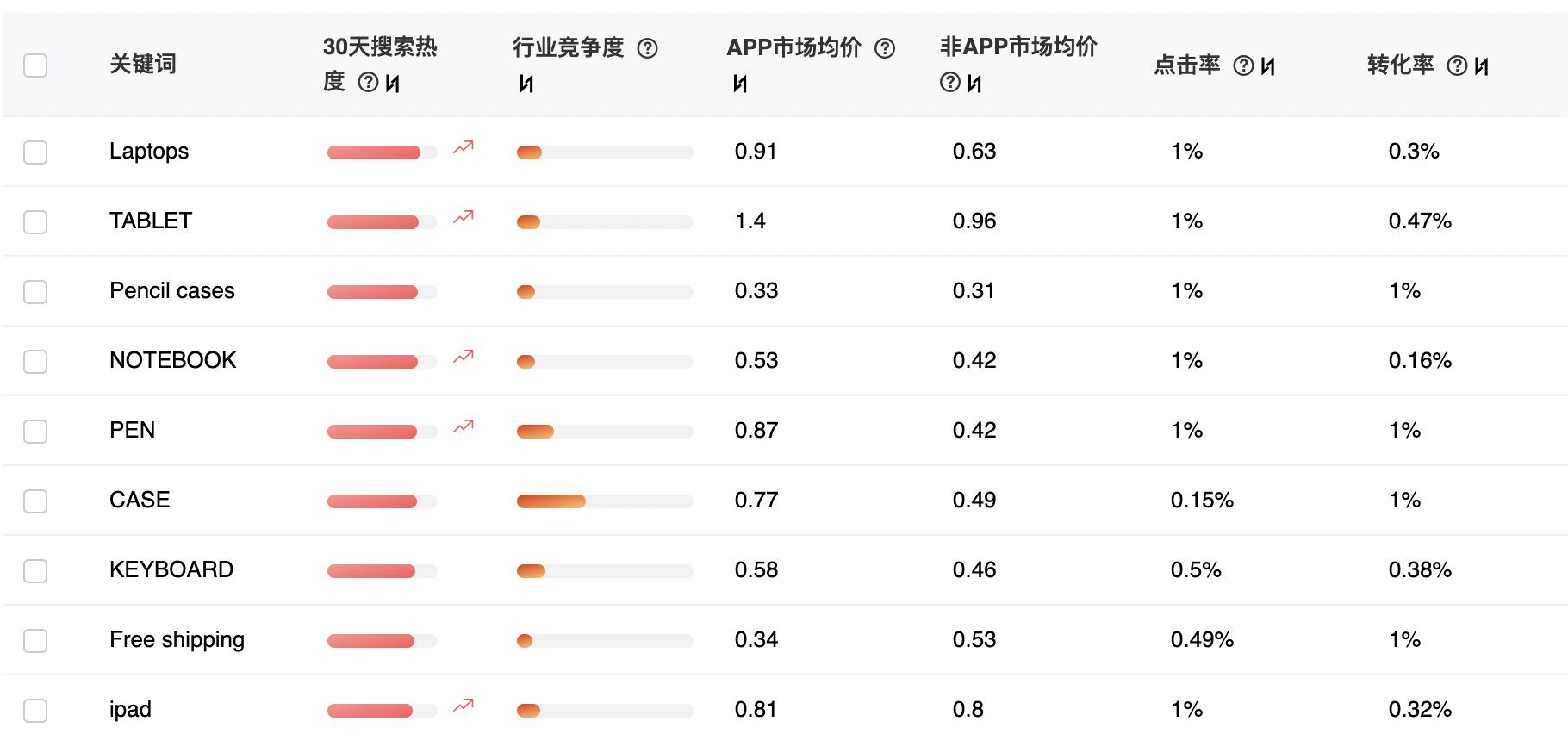Sort by 行业竞争度 using its sort icon
Viewport: 1568px width, 734px height.
pyautogui.click(x=526, y=84)
